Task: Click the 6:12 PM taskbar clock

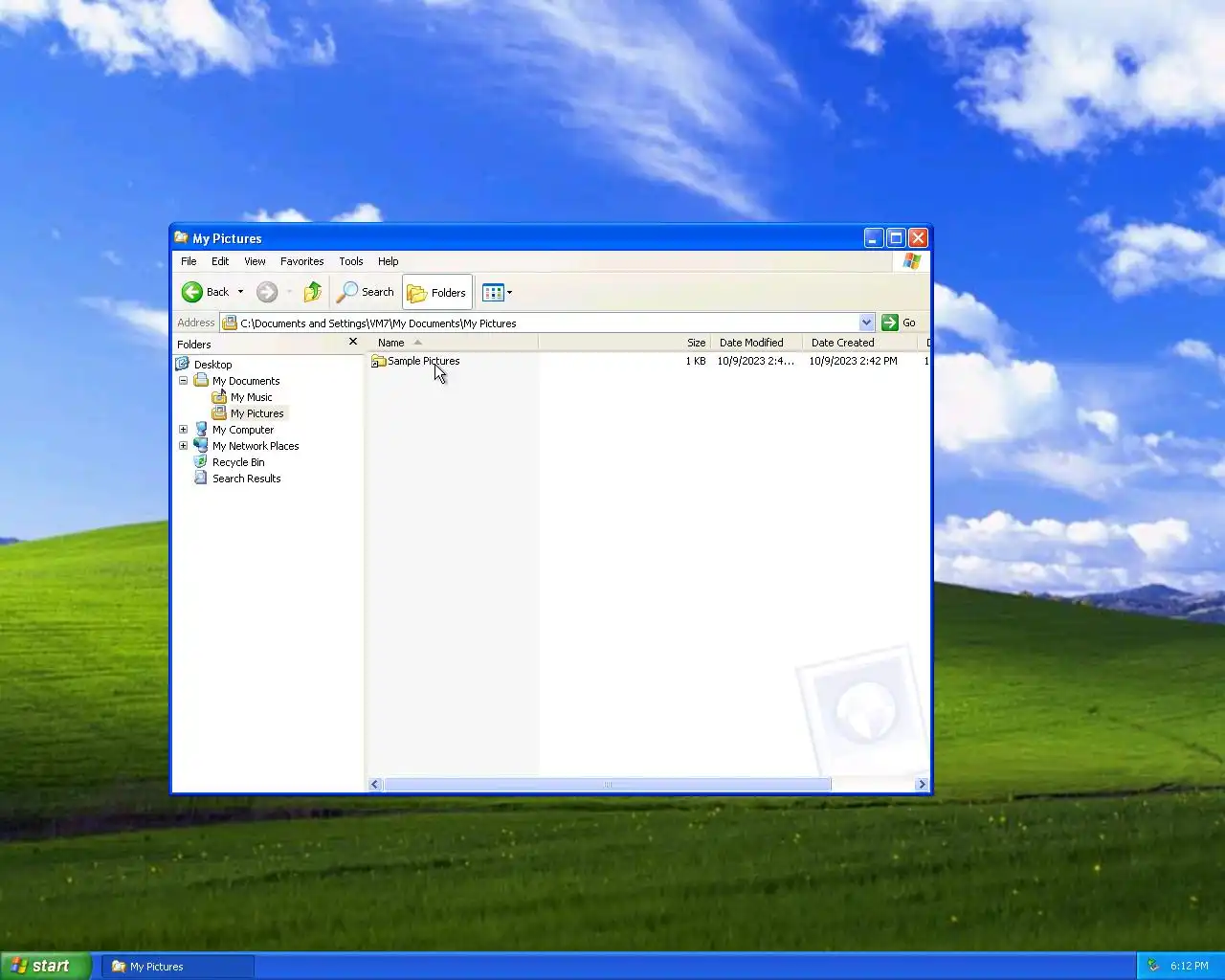Action: point(1190,966)
